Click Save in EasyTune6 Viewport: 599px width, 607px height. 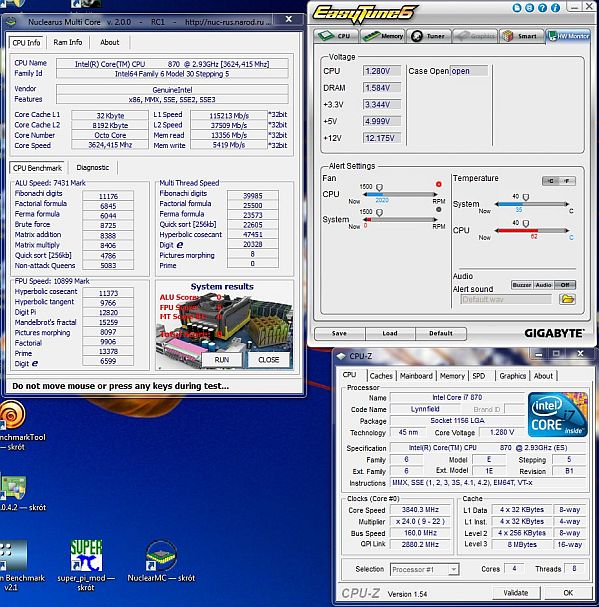coord(339,333)
